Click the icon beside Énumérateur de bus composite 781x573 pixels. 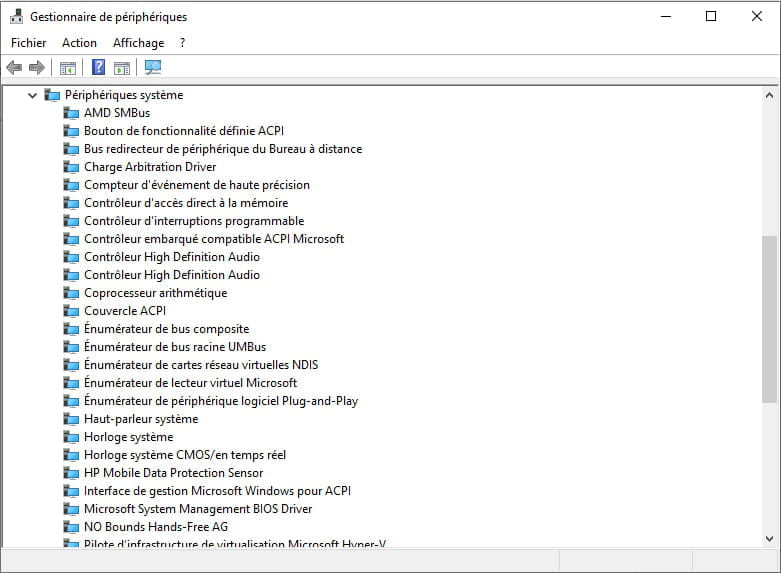(x=71, y=329)
